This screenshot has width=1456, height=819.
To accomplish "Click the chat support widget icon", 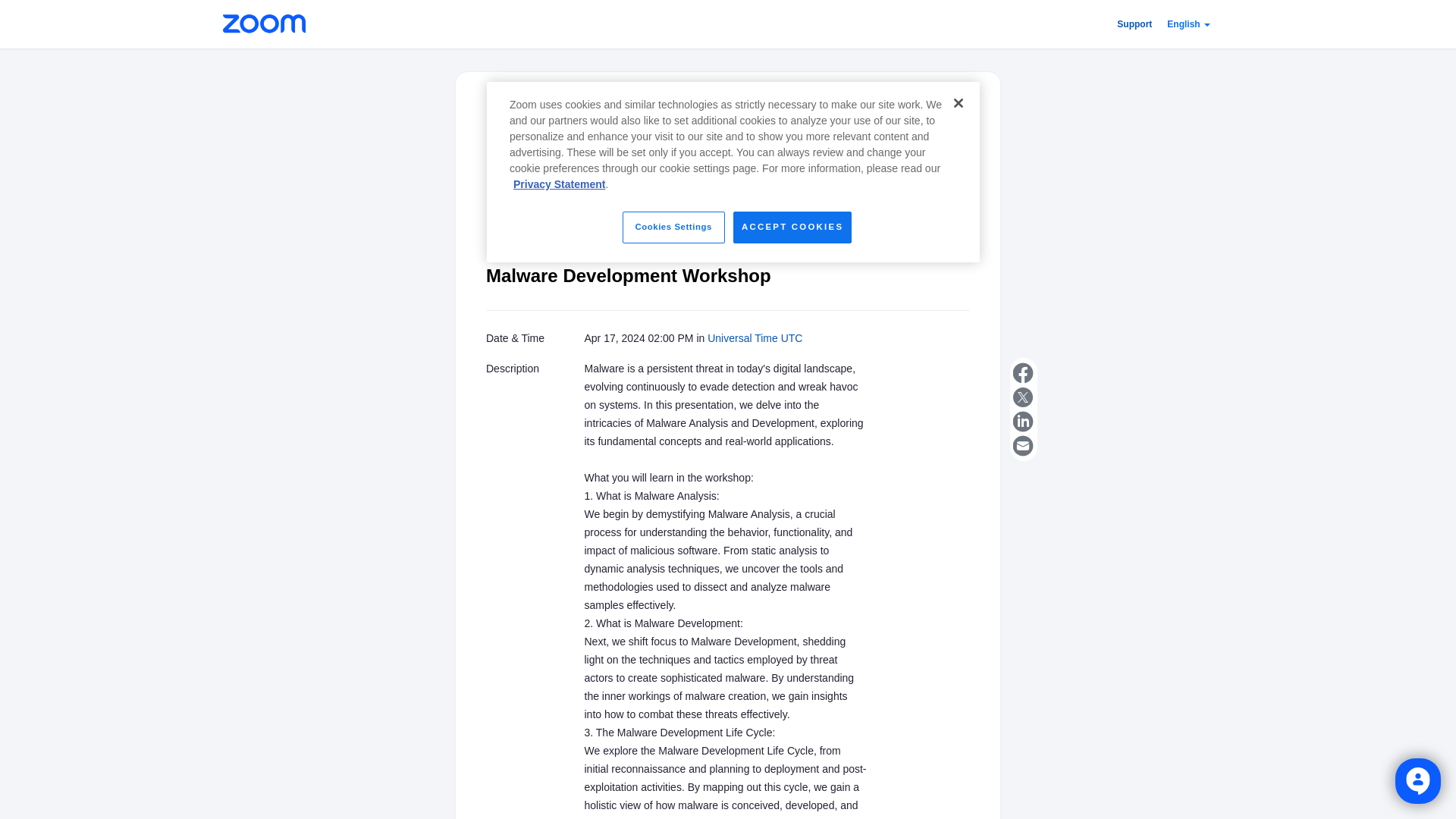I will click(x=1417, y=780).
